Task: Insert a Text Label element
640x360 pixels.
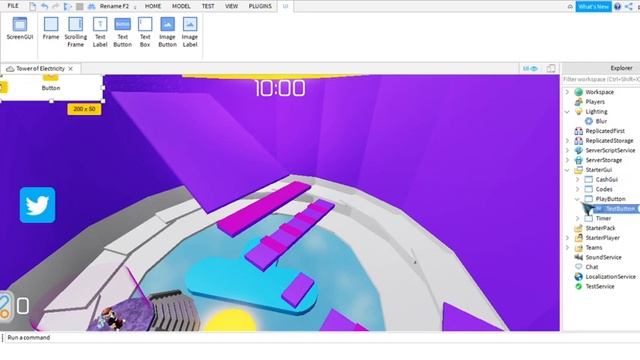Action: 100,32
